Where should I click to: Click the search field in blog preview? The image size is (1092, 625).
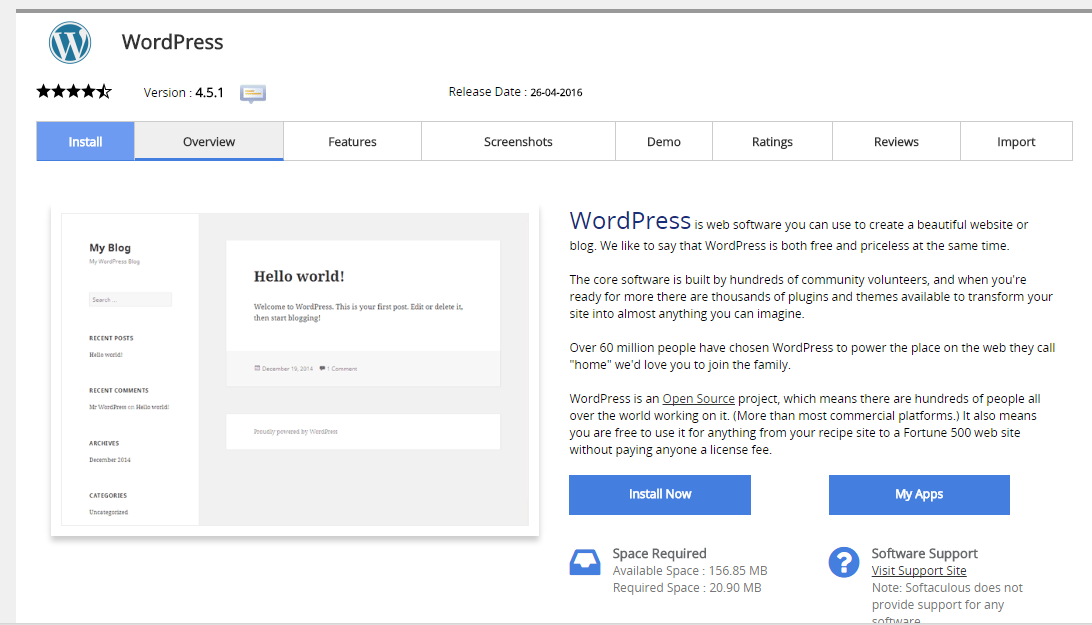tap(130, 300)
